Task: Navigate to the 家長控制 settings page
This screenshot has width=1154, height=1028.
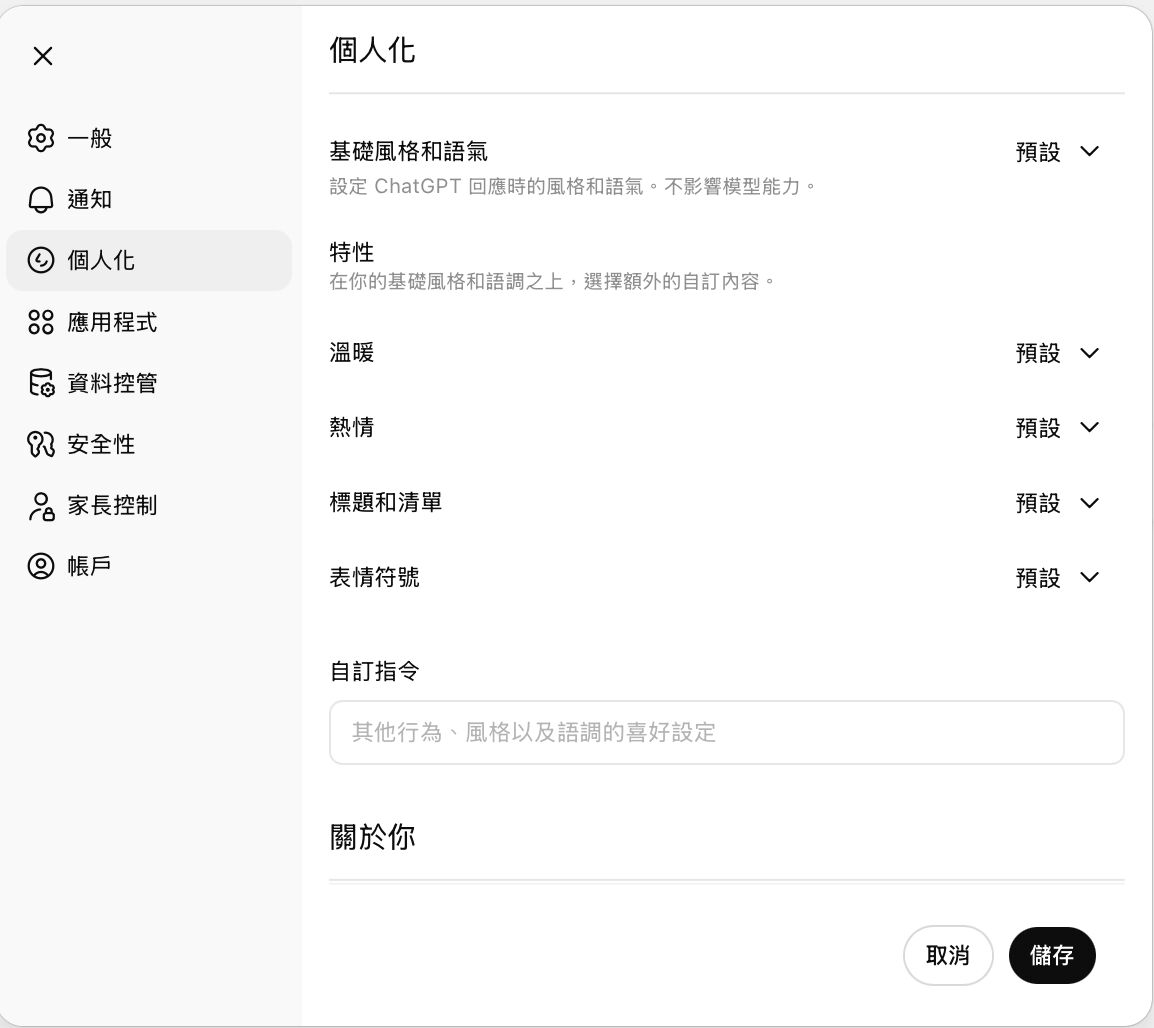Action: 110,506
